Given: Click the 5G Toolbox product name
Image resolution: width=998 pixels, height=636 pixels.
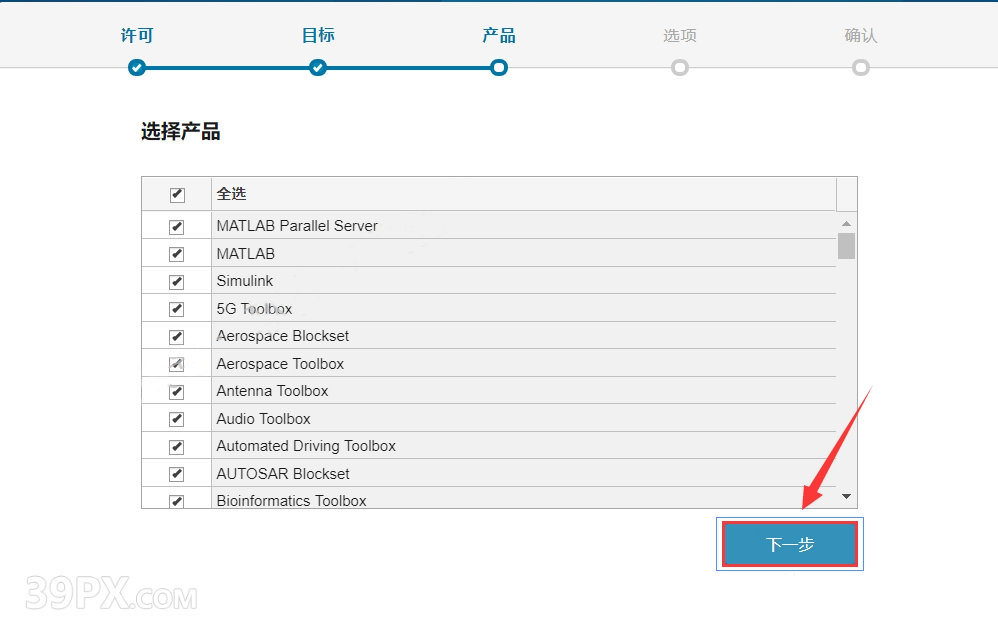Looking at the screenshot, I should pos(254,309).
